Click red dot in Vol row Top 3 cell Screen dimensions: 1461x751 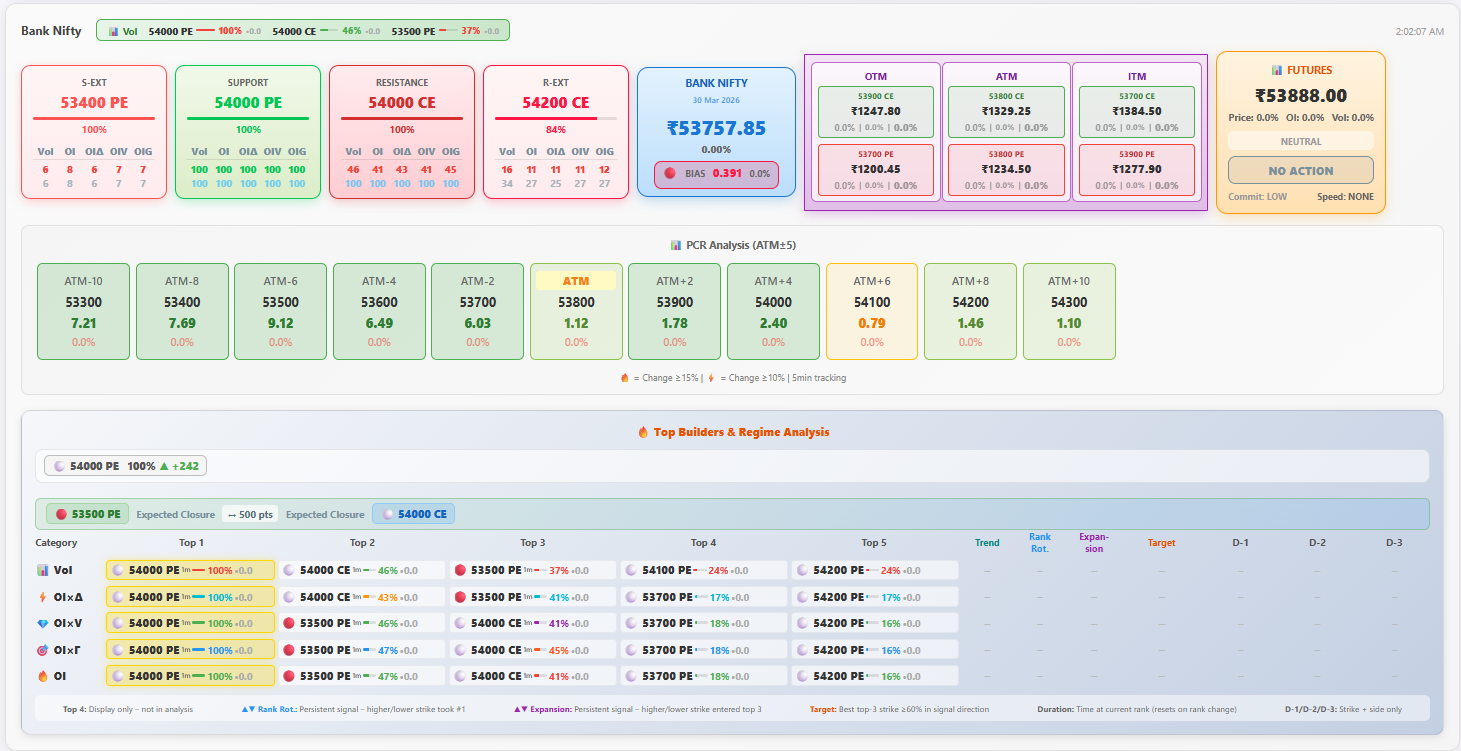coord(461,570)
